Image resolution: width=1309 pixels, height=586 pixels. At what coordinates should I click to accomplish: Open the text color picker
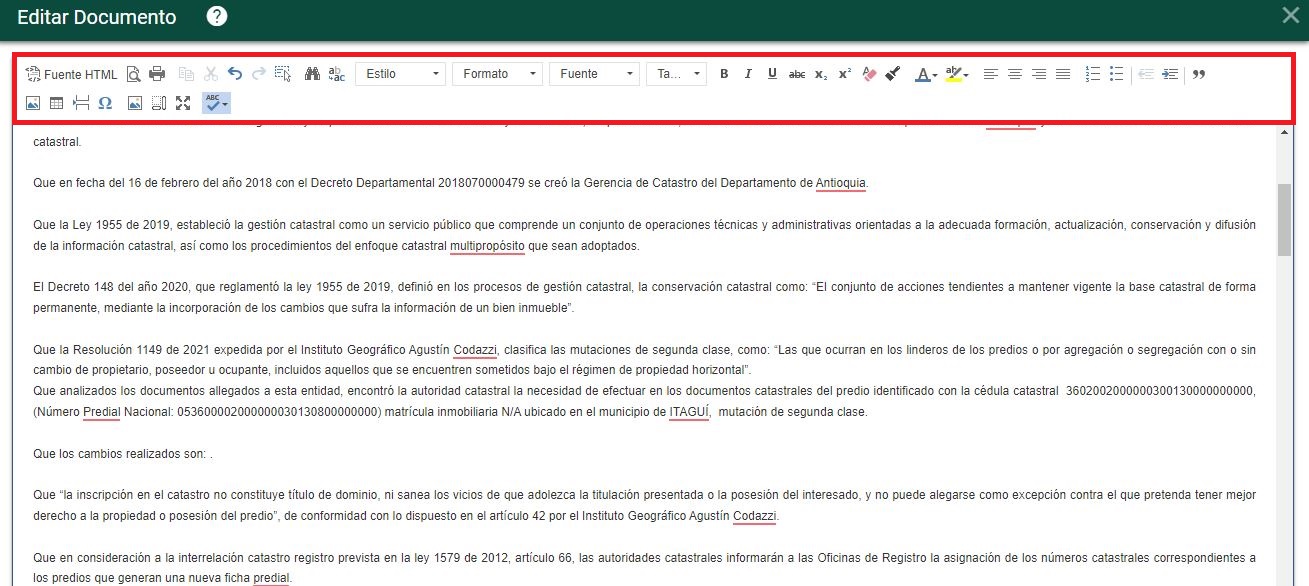[x=927, y=74]
